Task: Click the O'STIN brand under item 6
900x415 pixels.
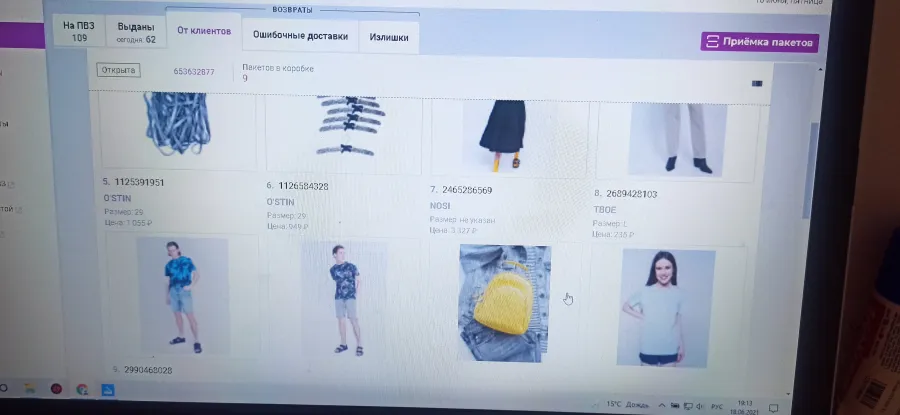Action: [x=280, y=202]
